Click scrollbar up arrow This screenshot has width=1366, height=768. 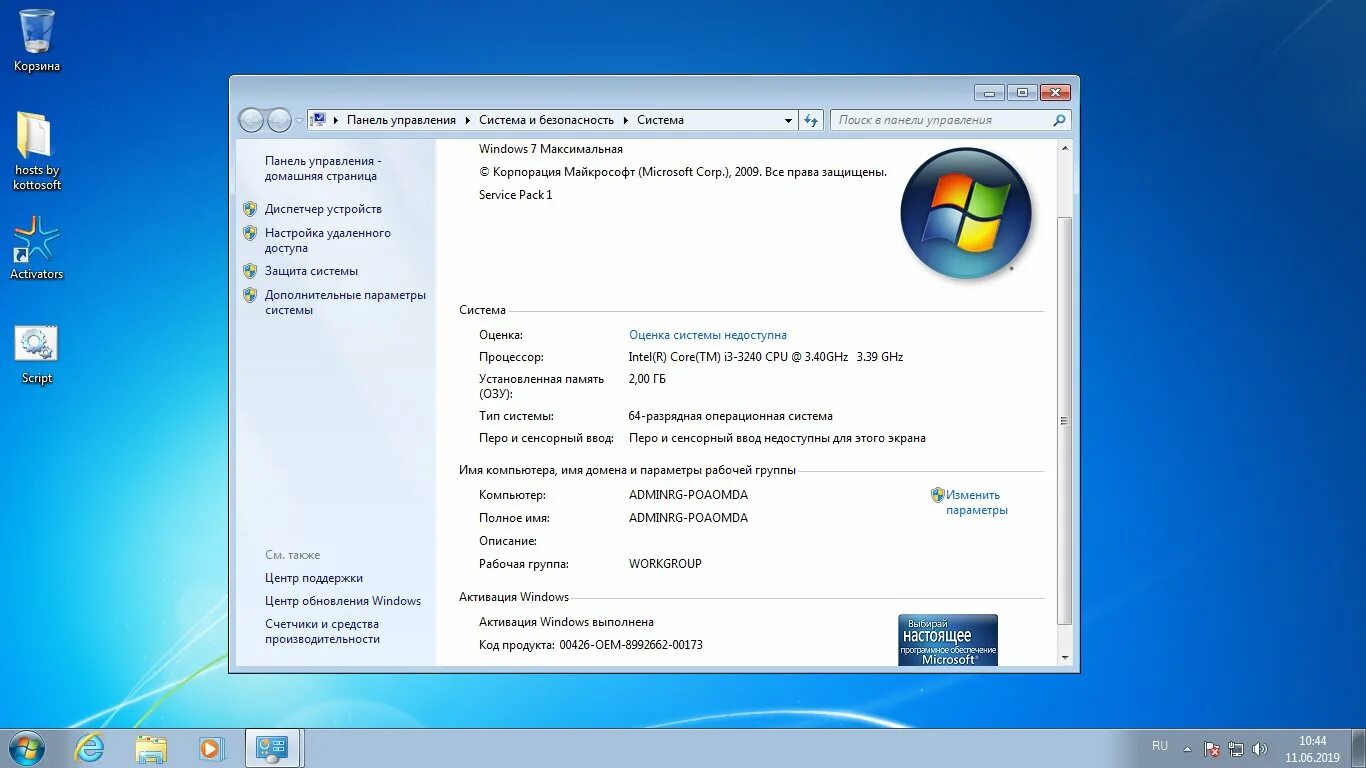1064,148
